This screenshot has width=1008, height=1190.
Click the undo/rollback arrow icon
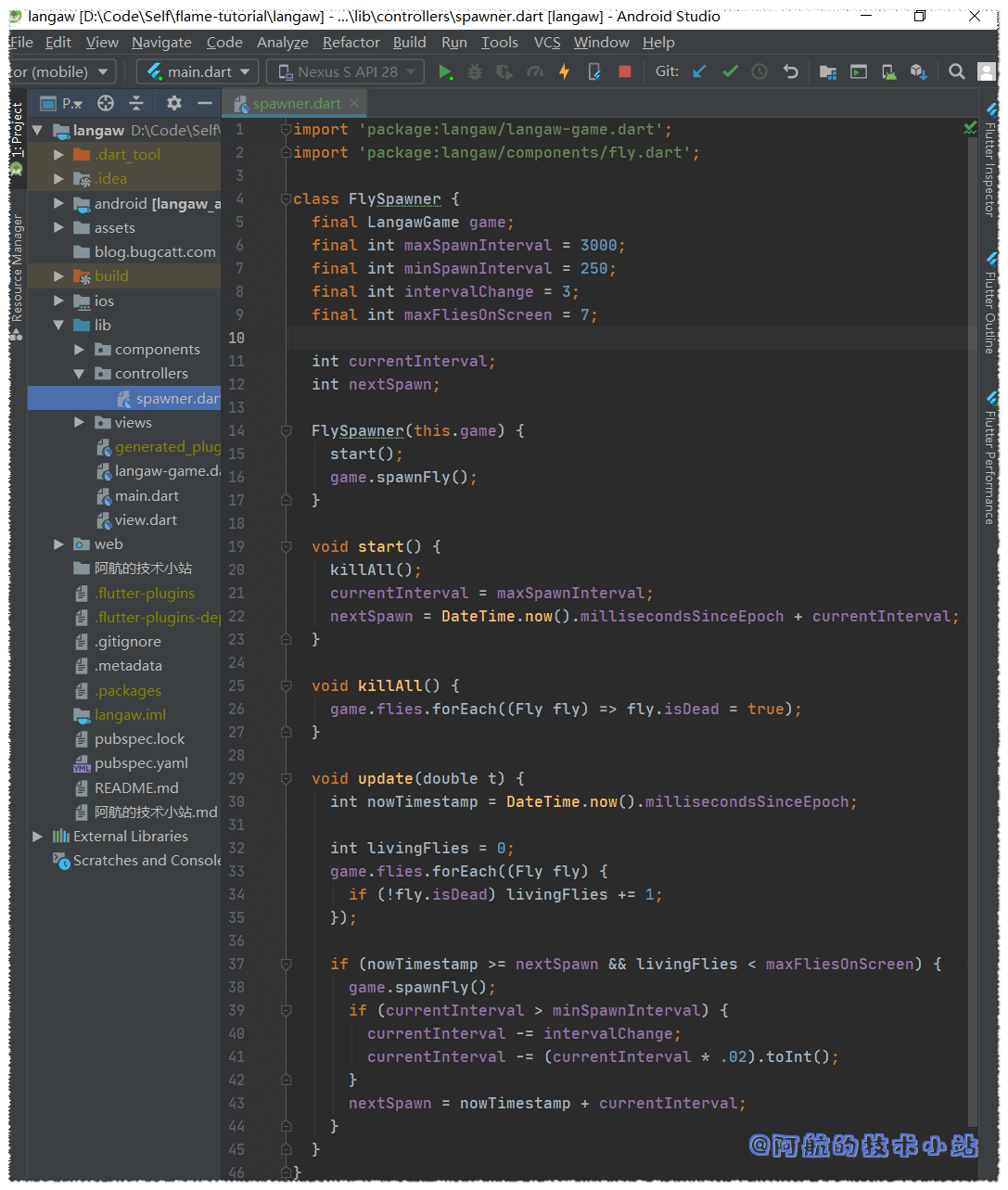(790, 72)
